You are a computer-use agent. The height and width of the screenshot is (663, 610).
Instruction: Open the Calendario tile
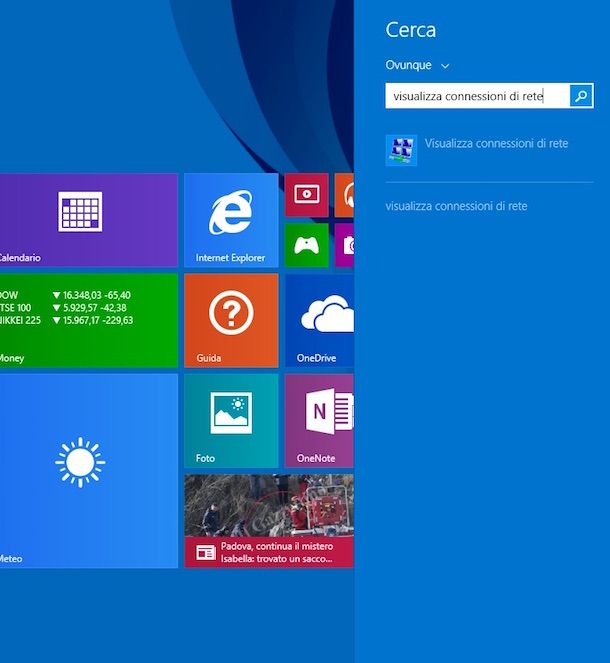coord(88,220)
